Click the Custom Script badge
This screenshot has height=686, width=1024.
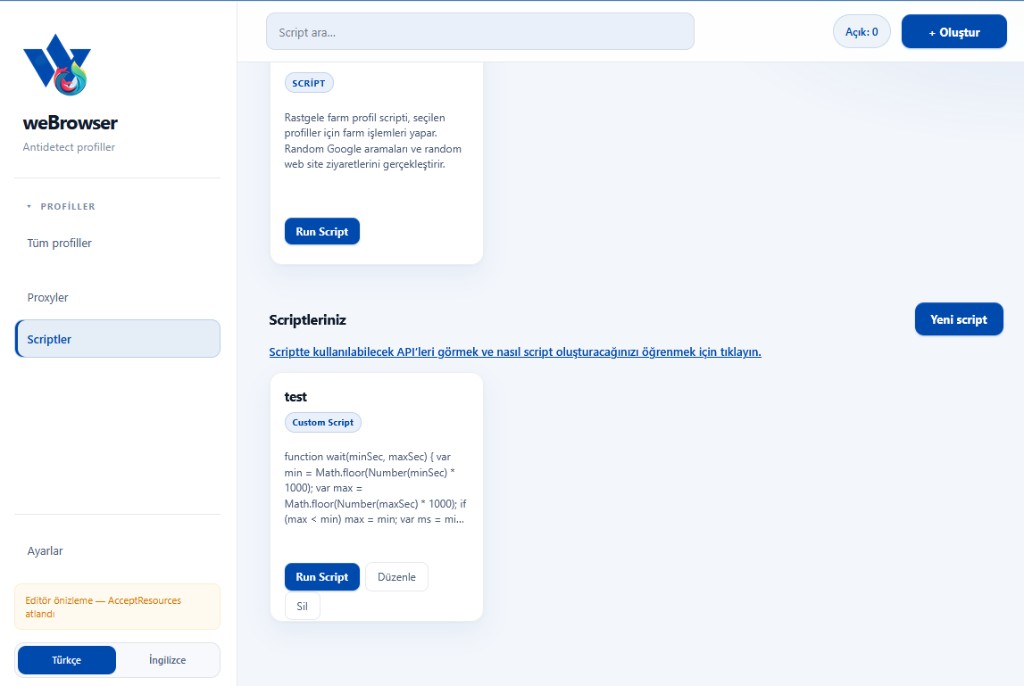pyautogui.click(x=323, y=423)
